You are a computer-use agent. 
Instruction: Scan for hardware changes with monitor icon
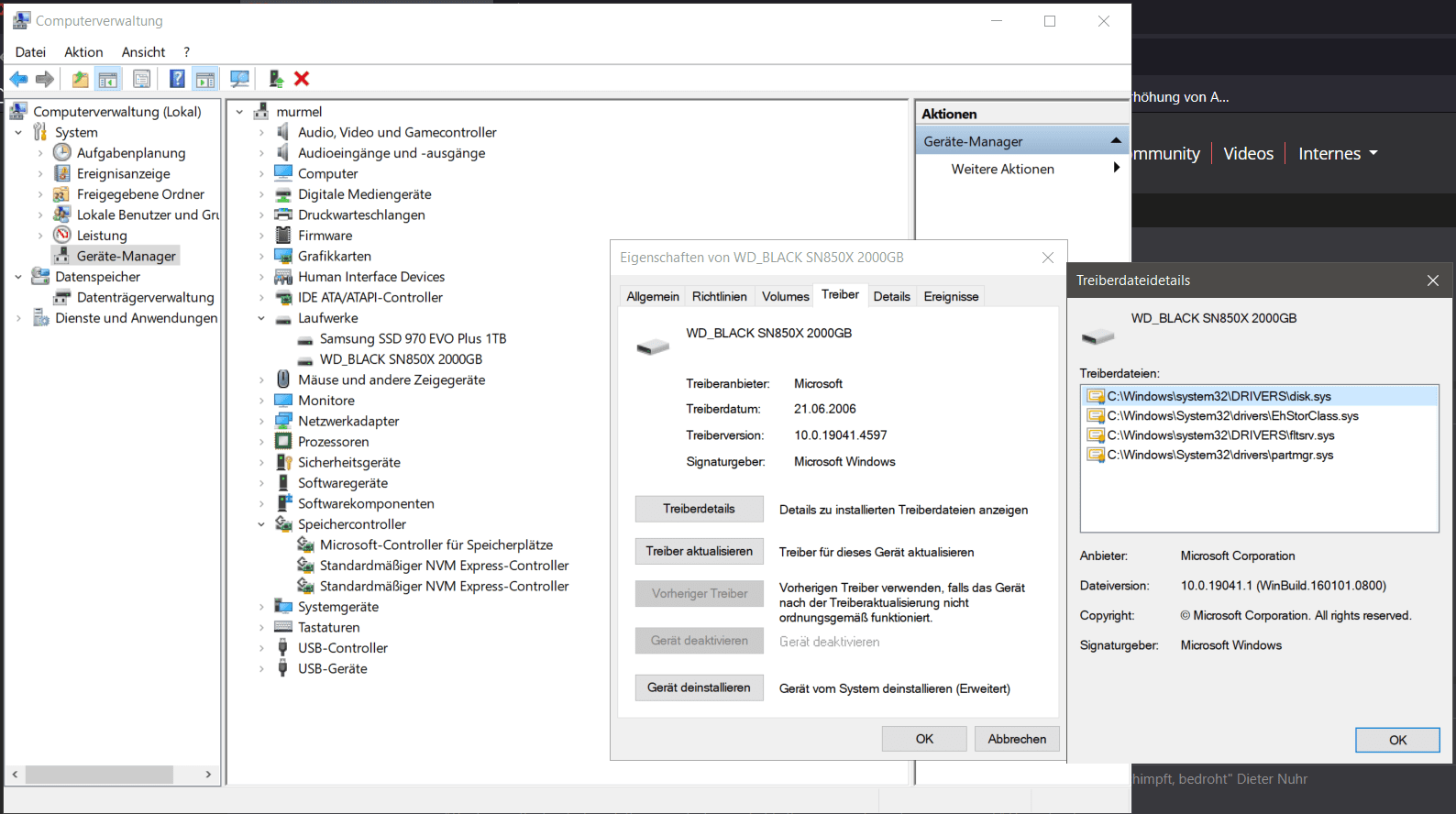click(x=240, y=79)
